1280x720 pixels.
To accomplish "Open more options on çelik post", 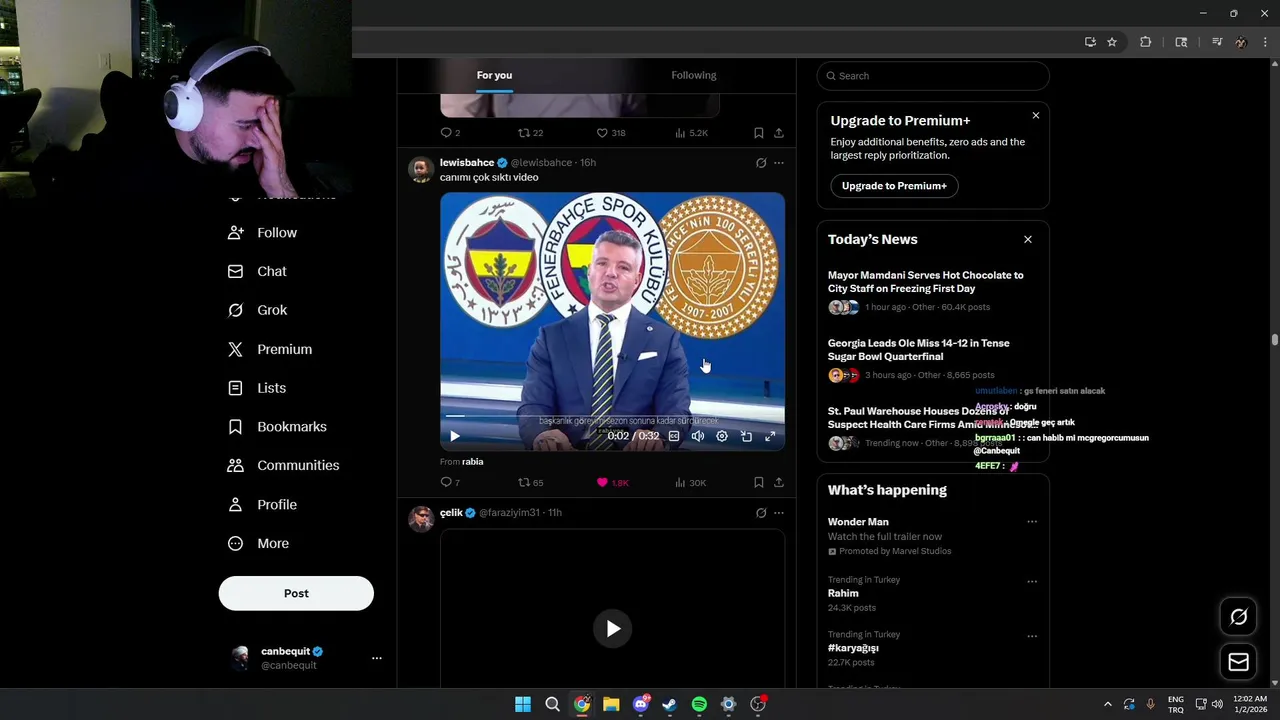I will tap(779, 513).
